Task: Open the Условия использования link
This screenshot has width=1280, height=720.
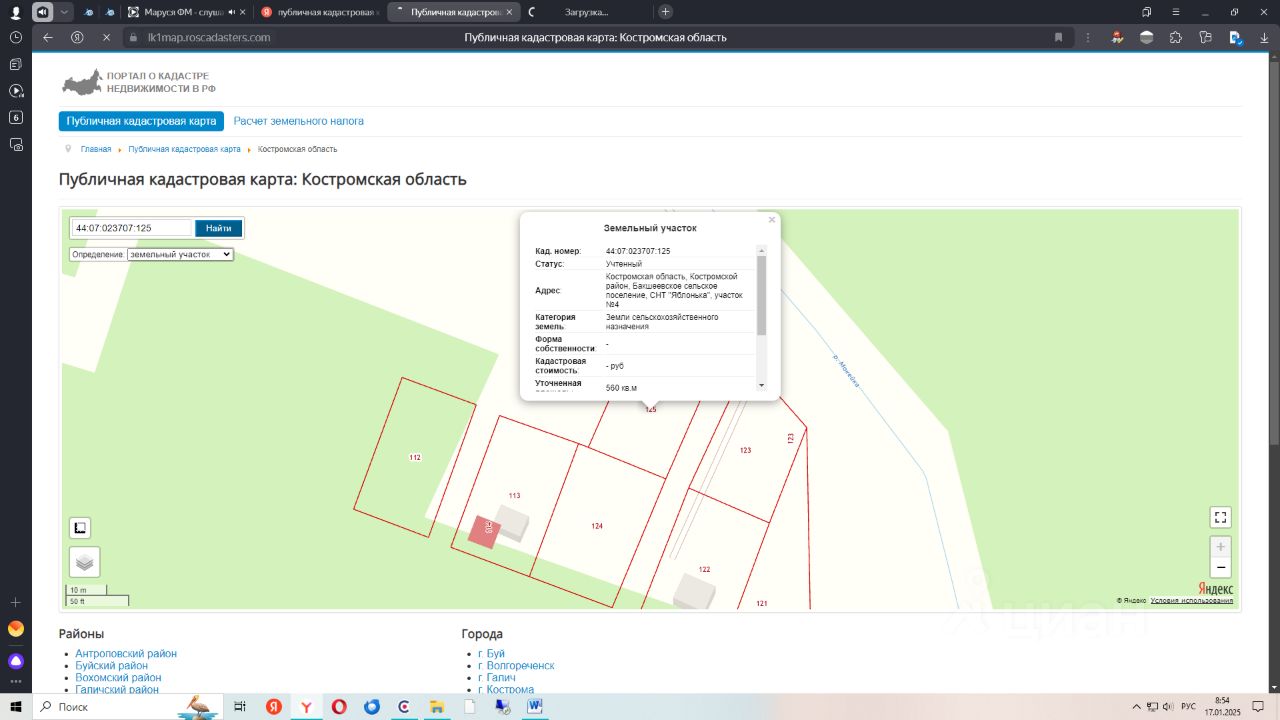Action: [x=1191, y=600]
